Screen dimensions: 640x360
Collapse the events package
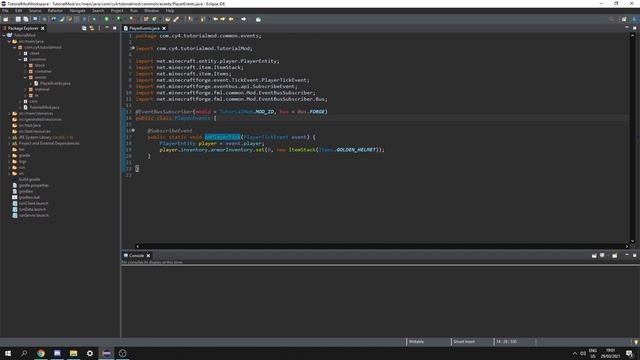[x=25, y=77]
